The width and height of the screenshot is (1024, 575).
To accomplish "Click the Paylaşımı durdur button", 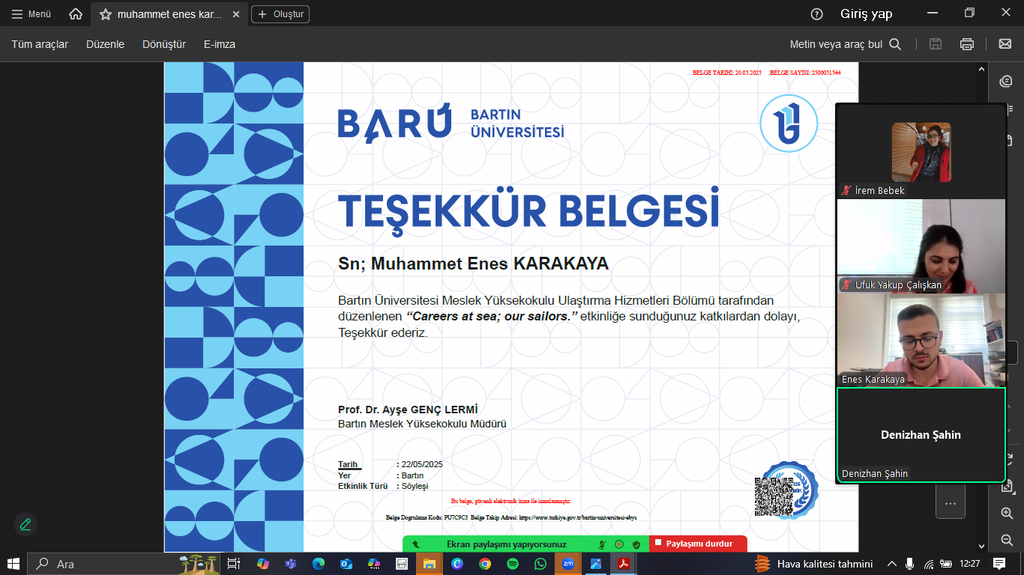I will pos(698,544).
